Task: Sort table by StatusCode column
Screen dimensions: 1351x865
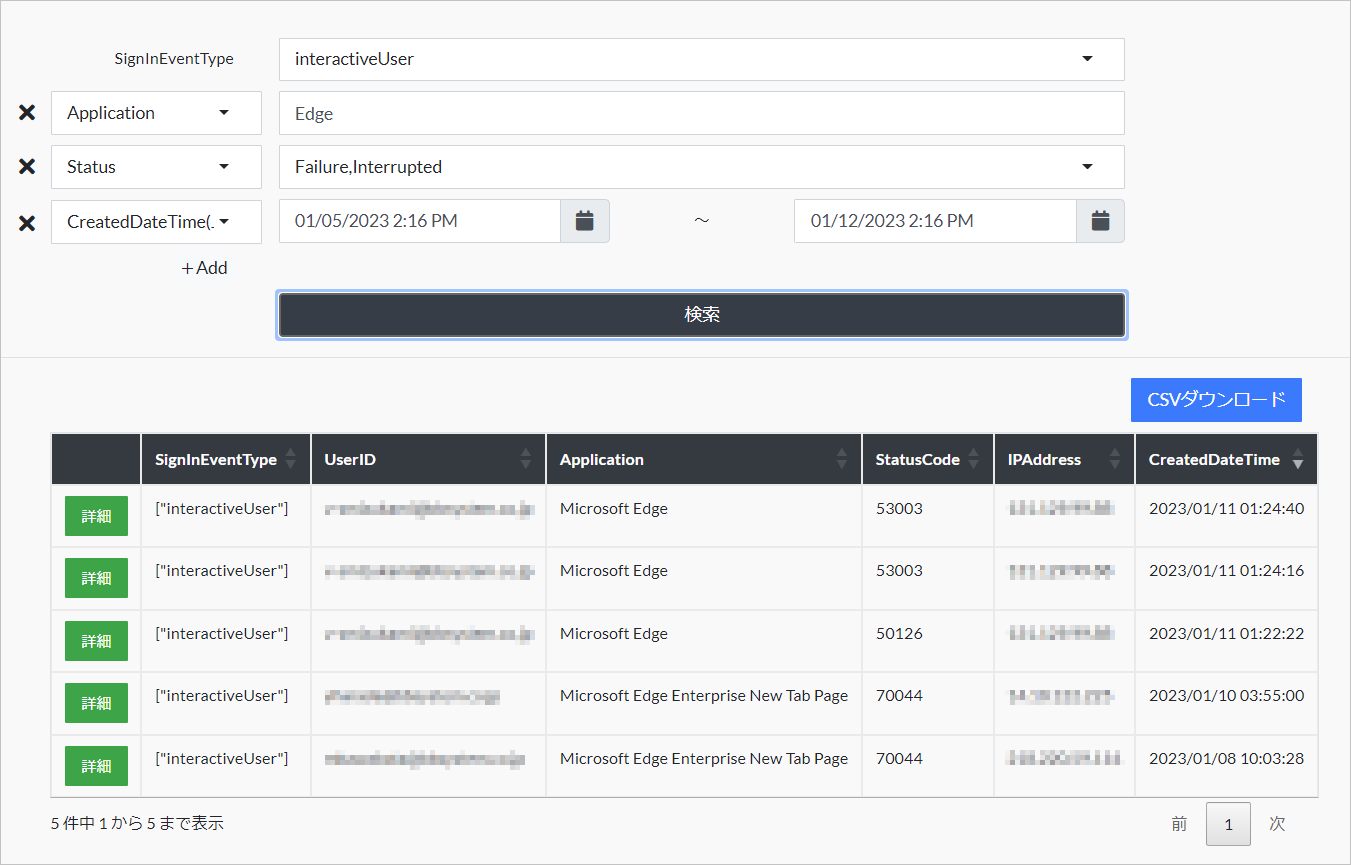Action: (x=926, y=460)
